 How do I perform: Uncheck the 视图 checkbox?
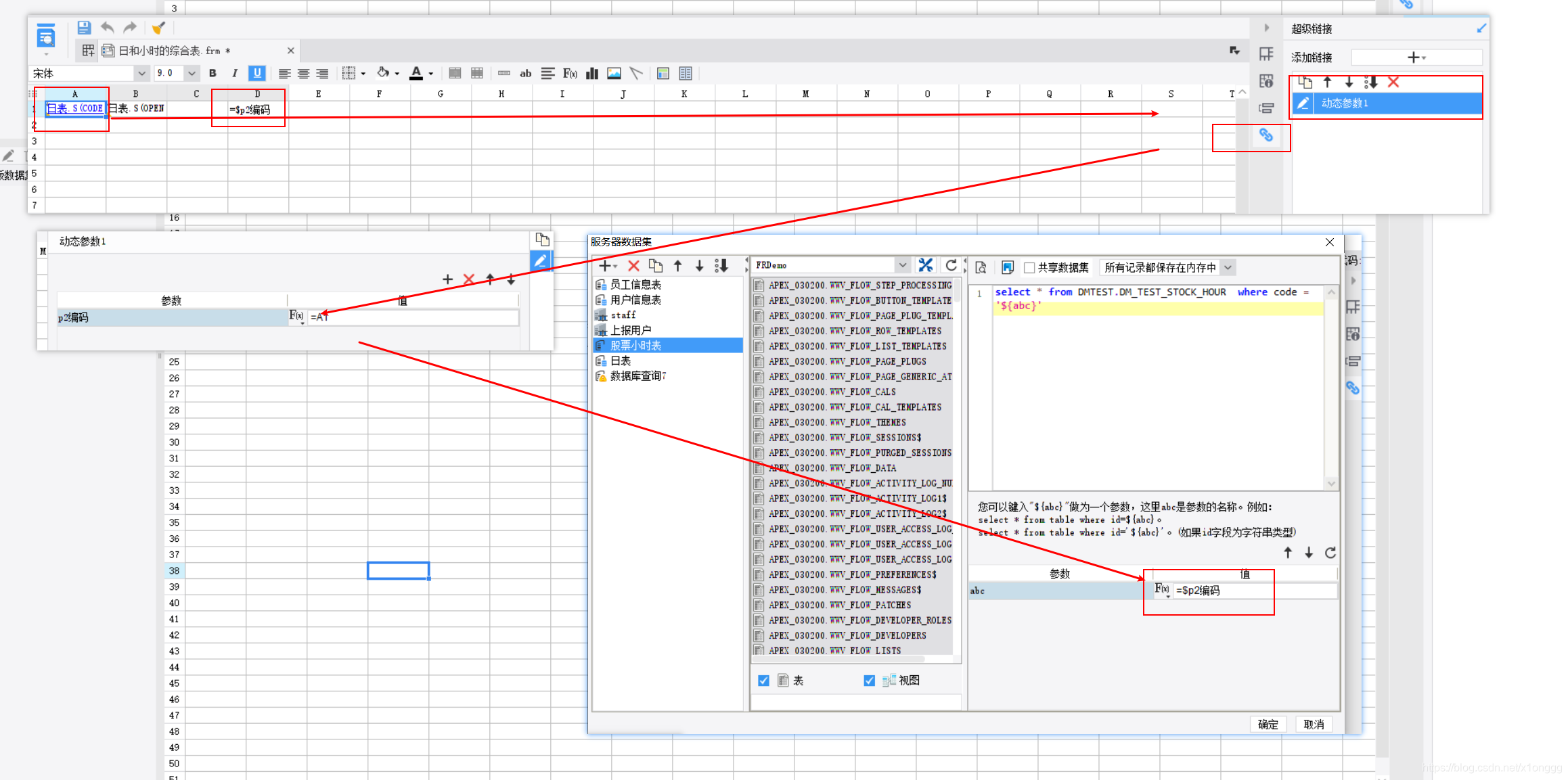pos(870,681)
